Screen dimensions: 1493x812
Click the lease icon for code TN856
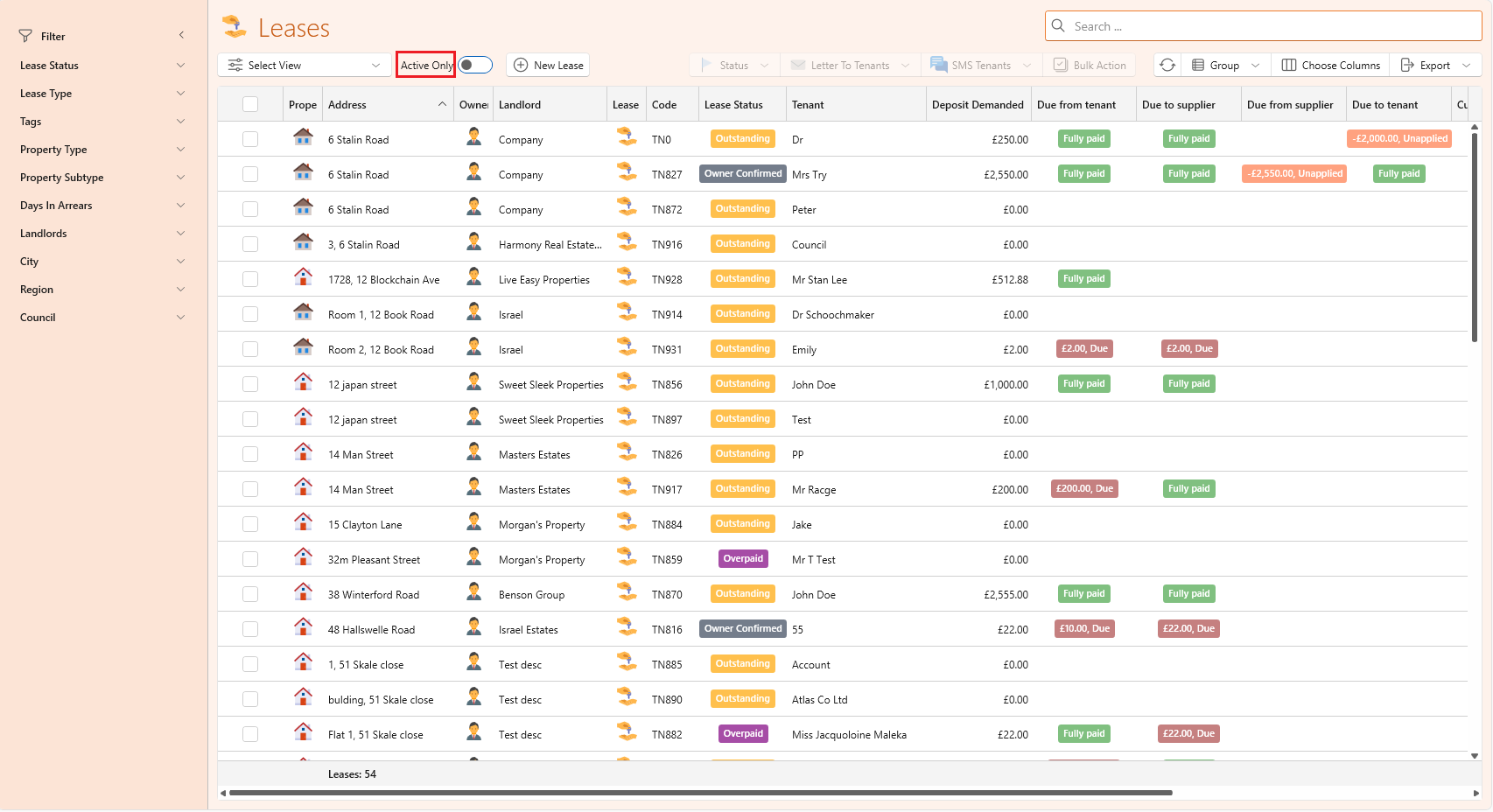tap(627, 382)
